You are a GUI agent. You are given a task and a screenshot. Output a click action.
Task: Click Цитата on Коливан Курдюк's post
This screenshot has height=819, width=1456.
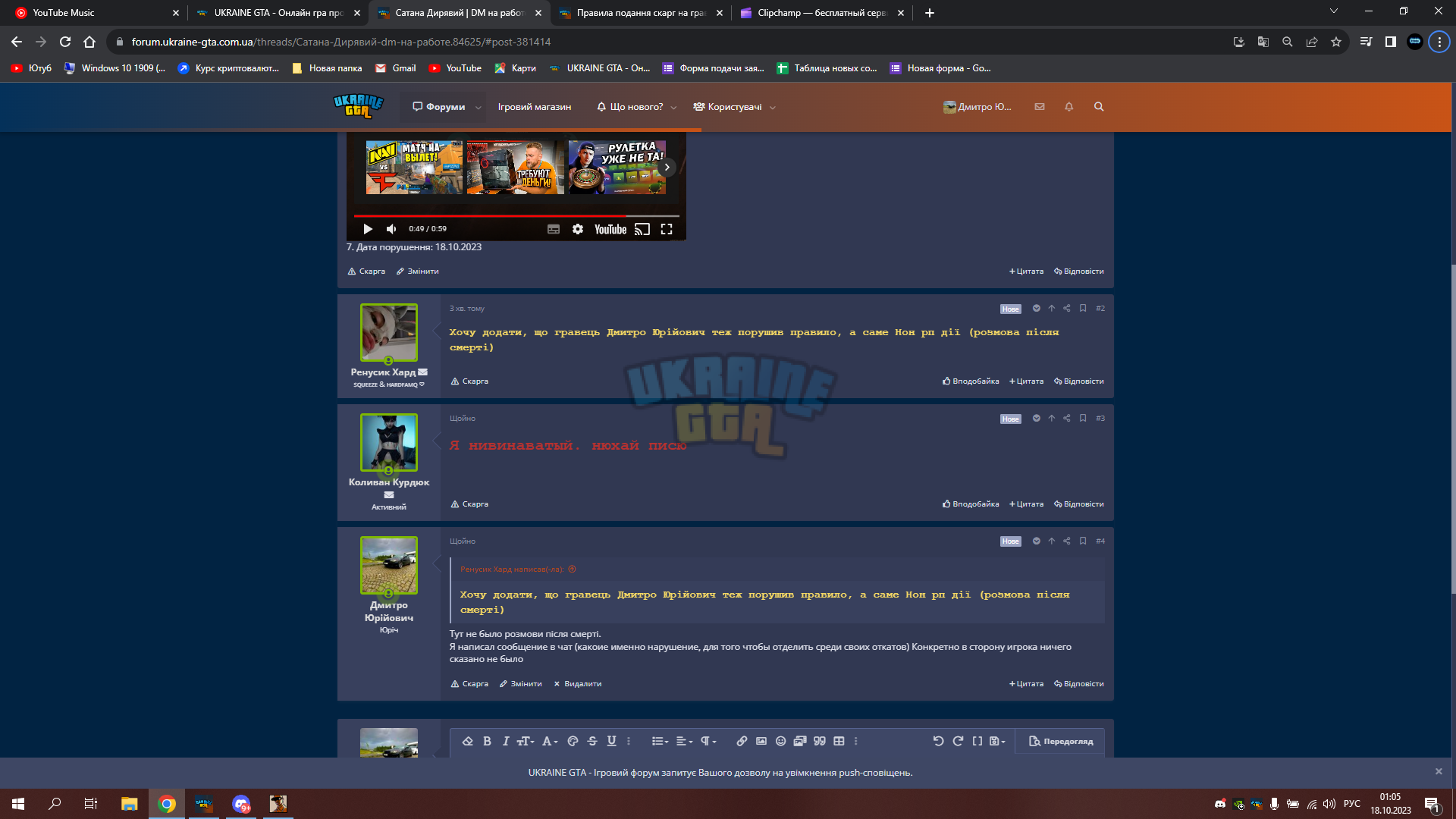coord(1026,504)
